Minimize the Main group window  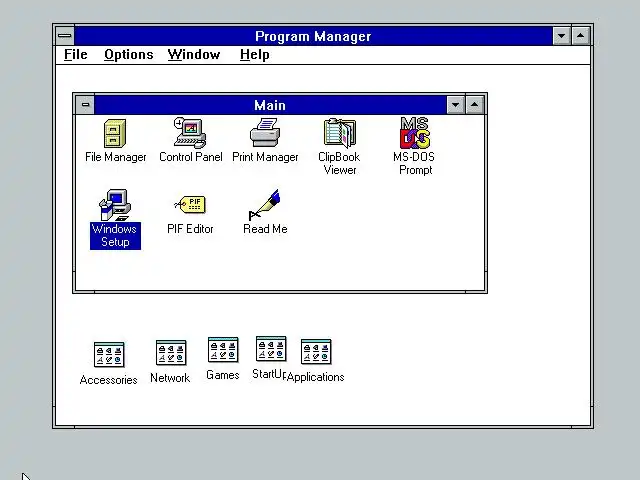[x=456, y=105]
